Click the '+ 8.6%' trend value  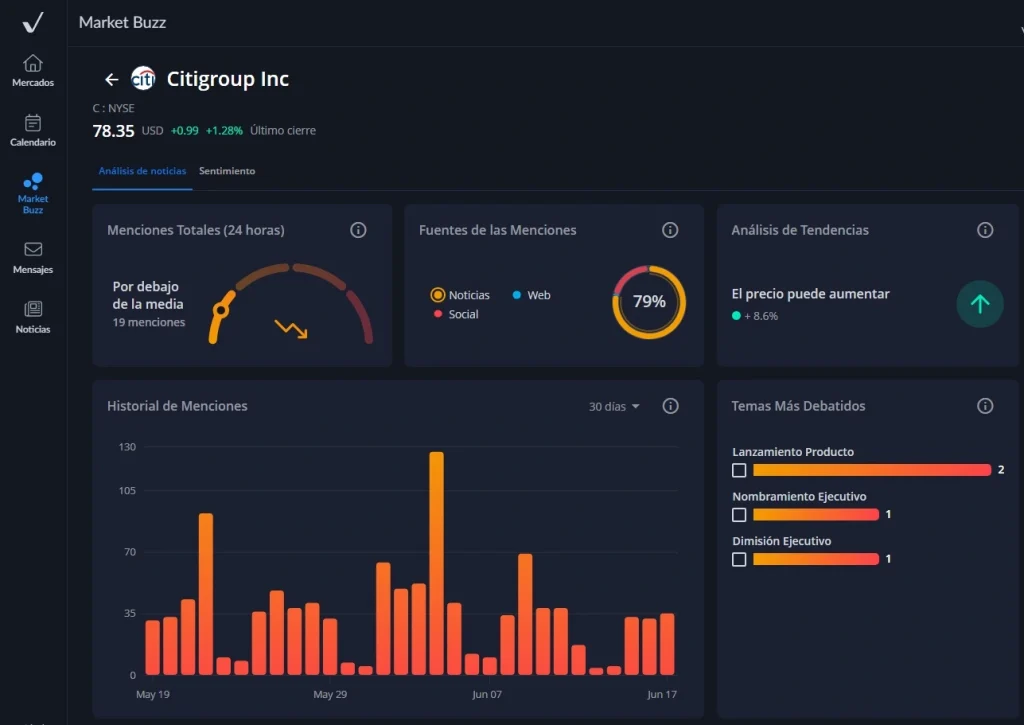761,316
